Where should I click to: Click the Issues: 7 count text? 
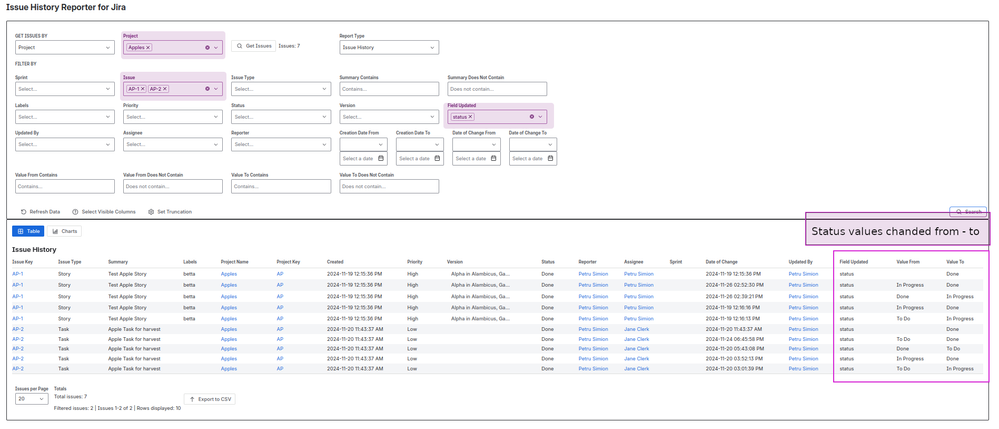[289, 46]
